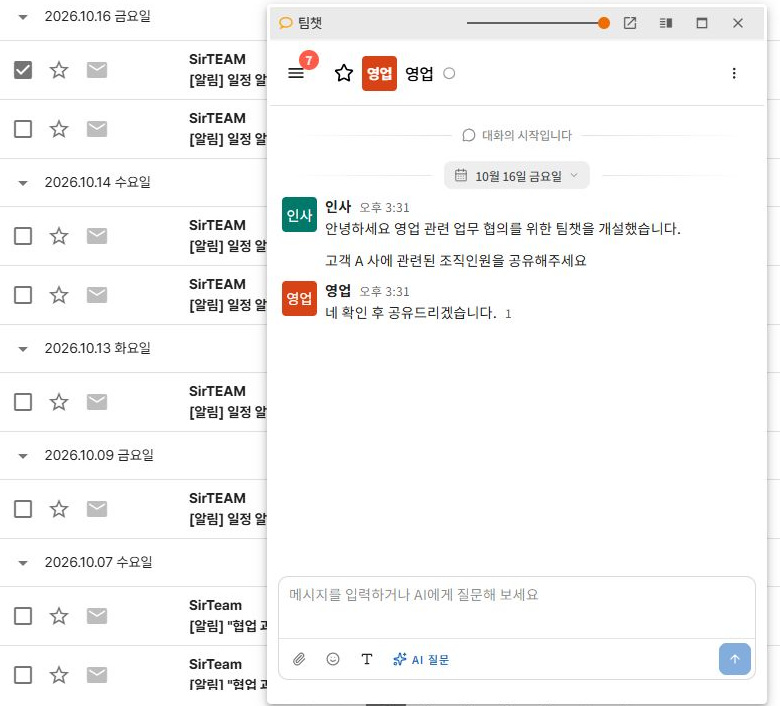Viewport: 780px width, 706px height.
Task: Click the message '네 확인 후 공유드리겠습니다.'
Action: (410, 313)
